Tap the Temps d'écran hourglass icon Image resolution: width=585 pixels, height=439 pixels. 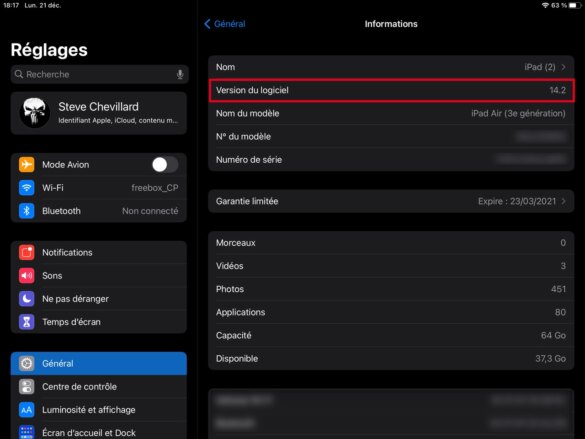[x=26, y=322]
